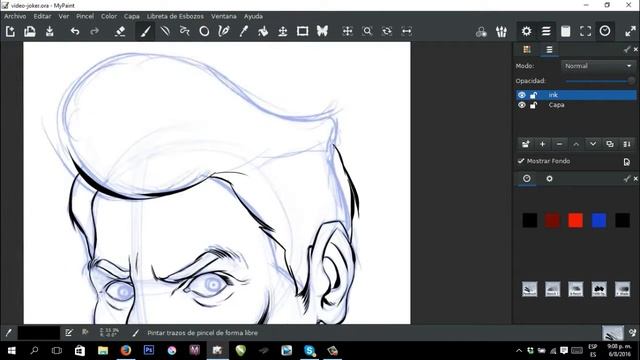This screenshot has height=360, width=640.
Task: Add a new layer with plus button
Action: click(542, 144)
